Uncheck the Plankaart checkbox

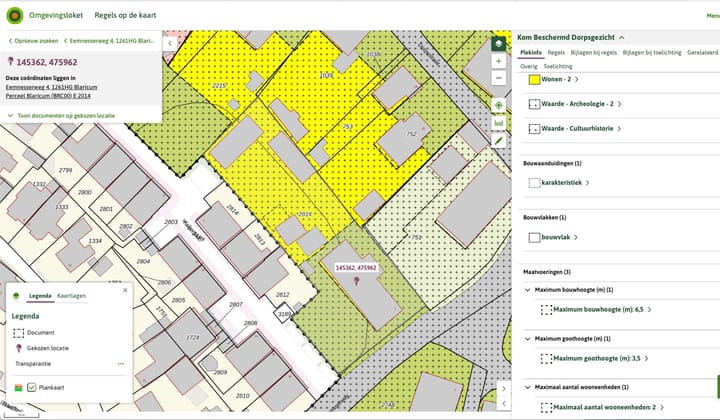(32, 386)
